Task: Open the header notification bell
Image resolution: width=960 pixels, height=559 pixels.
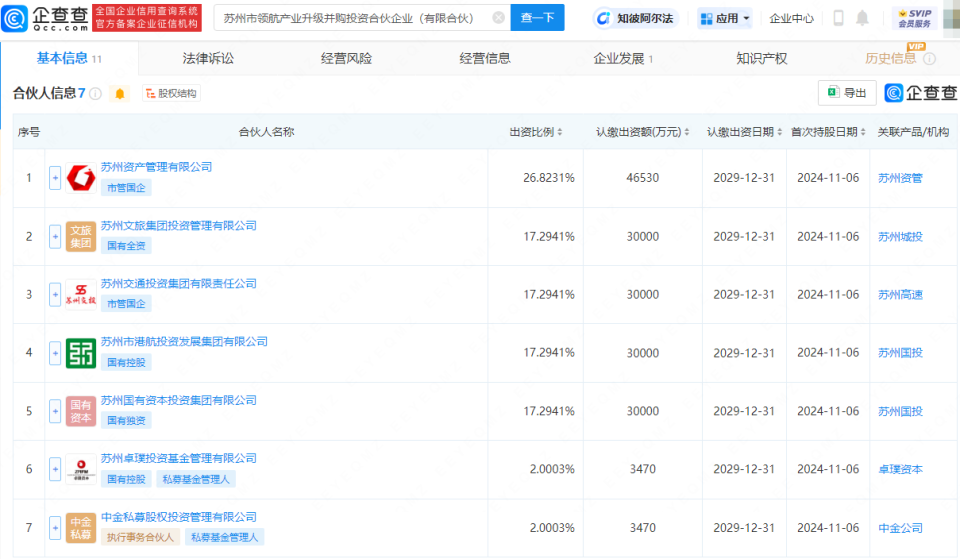Action: click(862, 18)
